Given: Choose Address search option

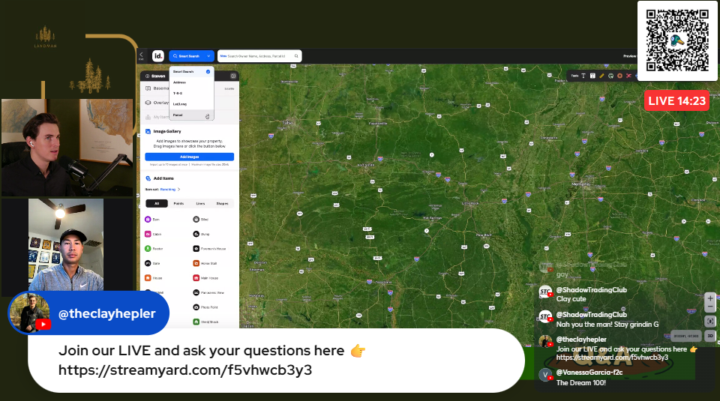Looking at the screenshot, I should pyautogui.click(x=191, y=82).
